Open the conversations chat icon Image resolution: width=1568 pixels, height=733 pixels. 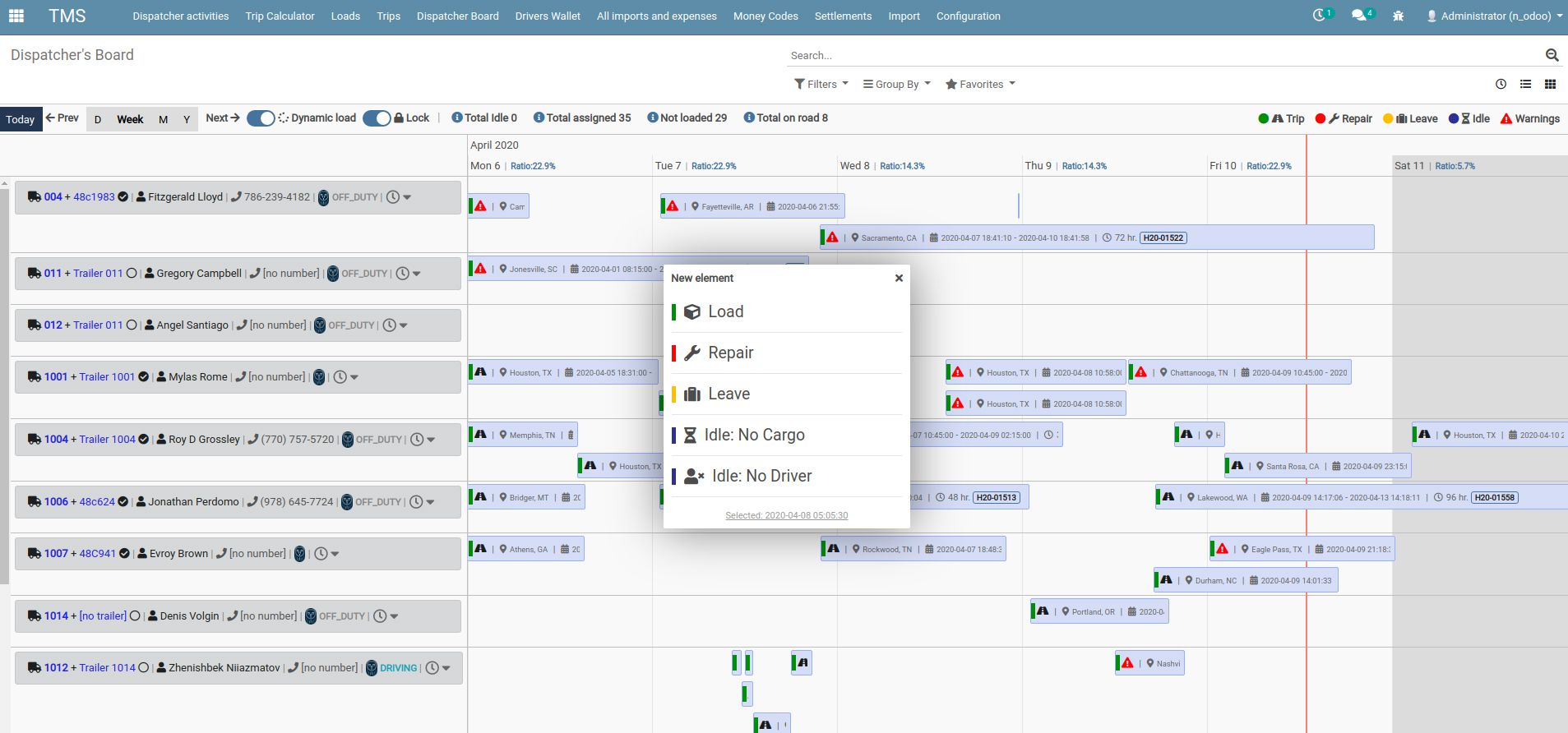(x=1358, y=16)
